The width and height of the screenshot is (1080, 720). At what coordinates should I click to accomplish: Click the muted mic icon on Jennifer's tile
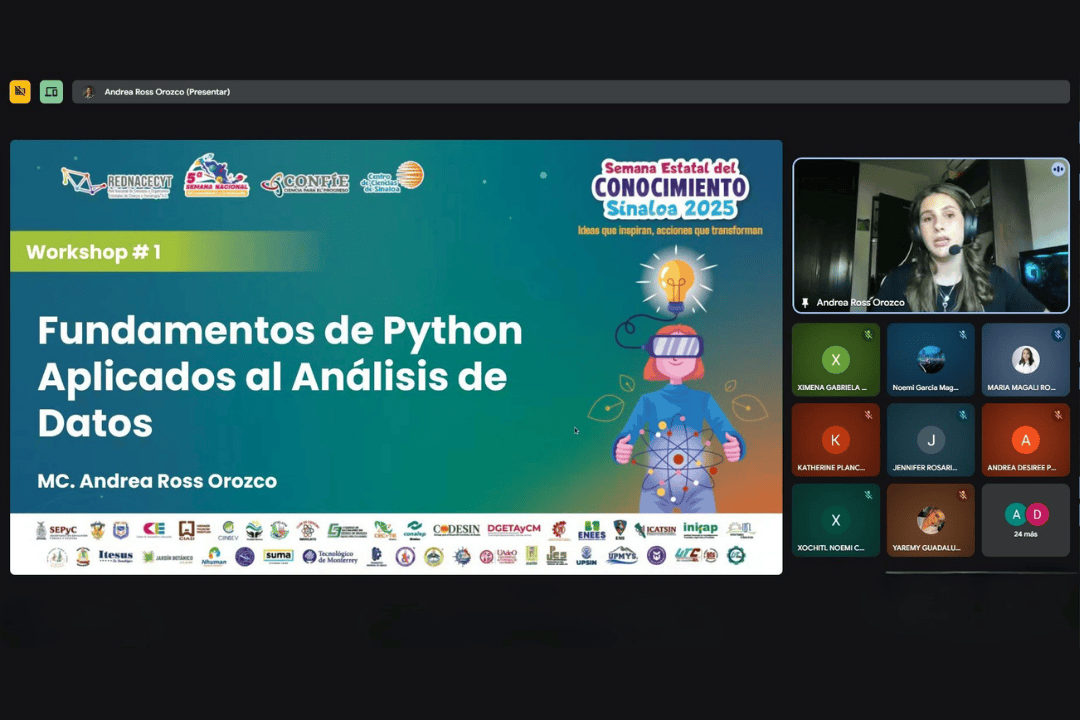tap(963, 415)
